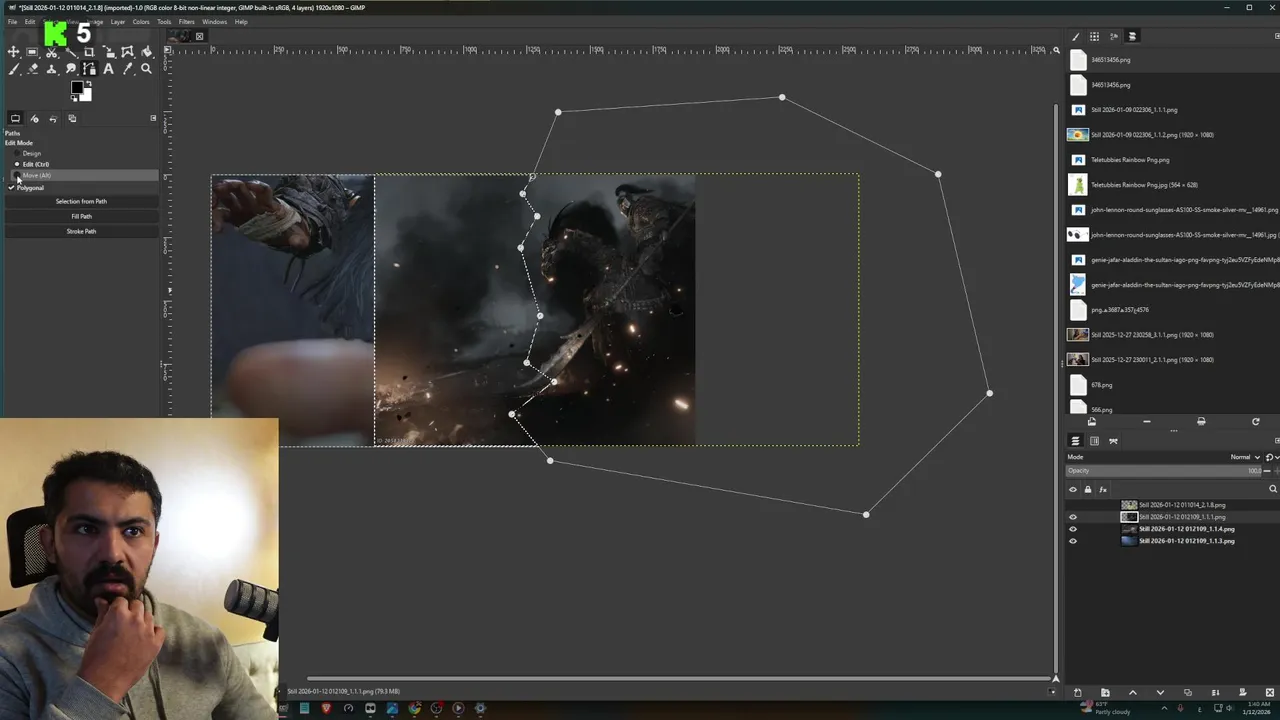Image resolution: width=1280 pixels, height=720 pixels.
Task: Open the Undo History tab
Action: pyautogui.click(x=53, y=118)
